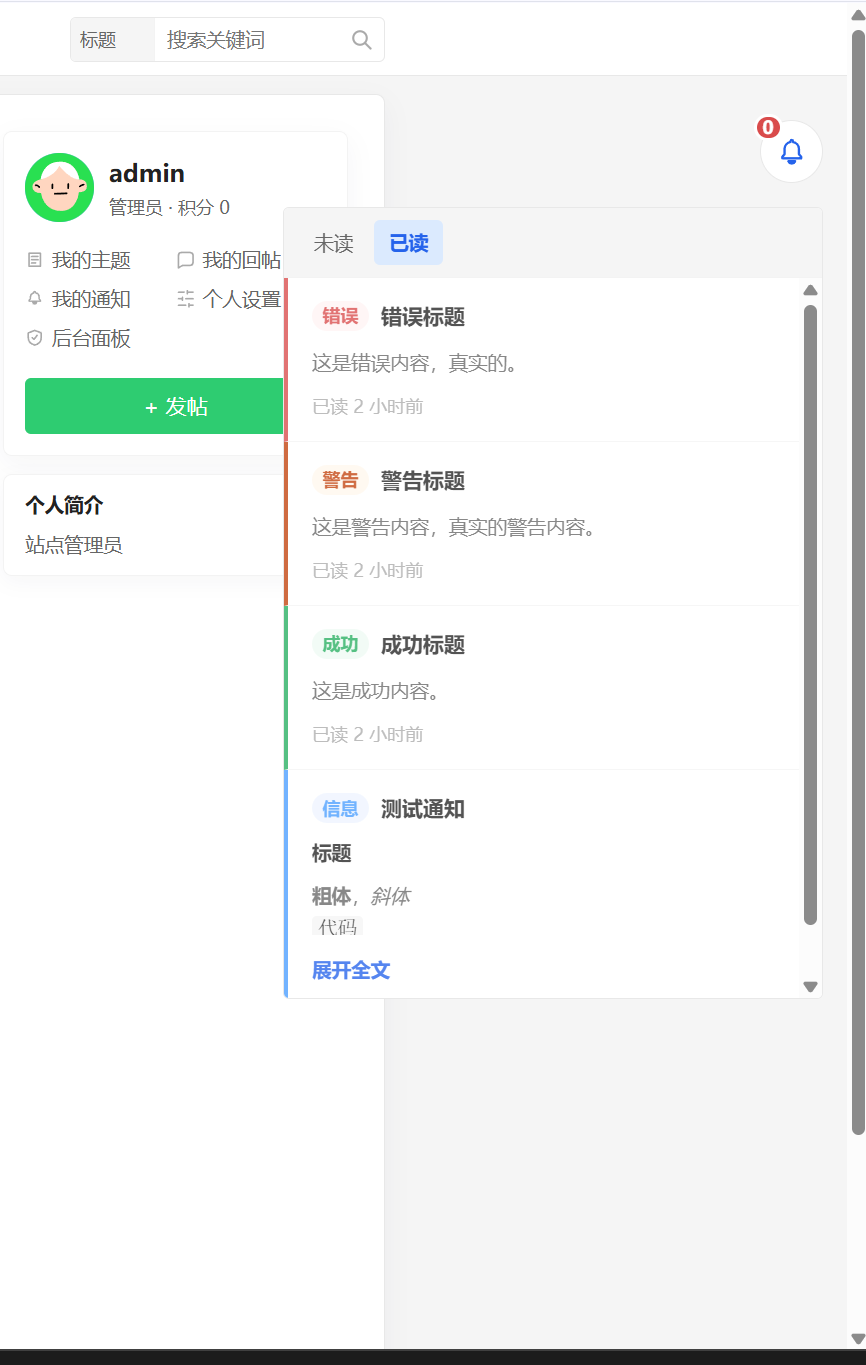The height and width of the screenshot is (1365, 866).
Task: Click the admin avatar image
Action: 59,187
